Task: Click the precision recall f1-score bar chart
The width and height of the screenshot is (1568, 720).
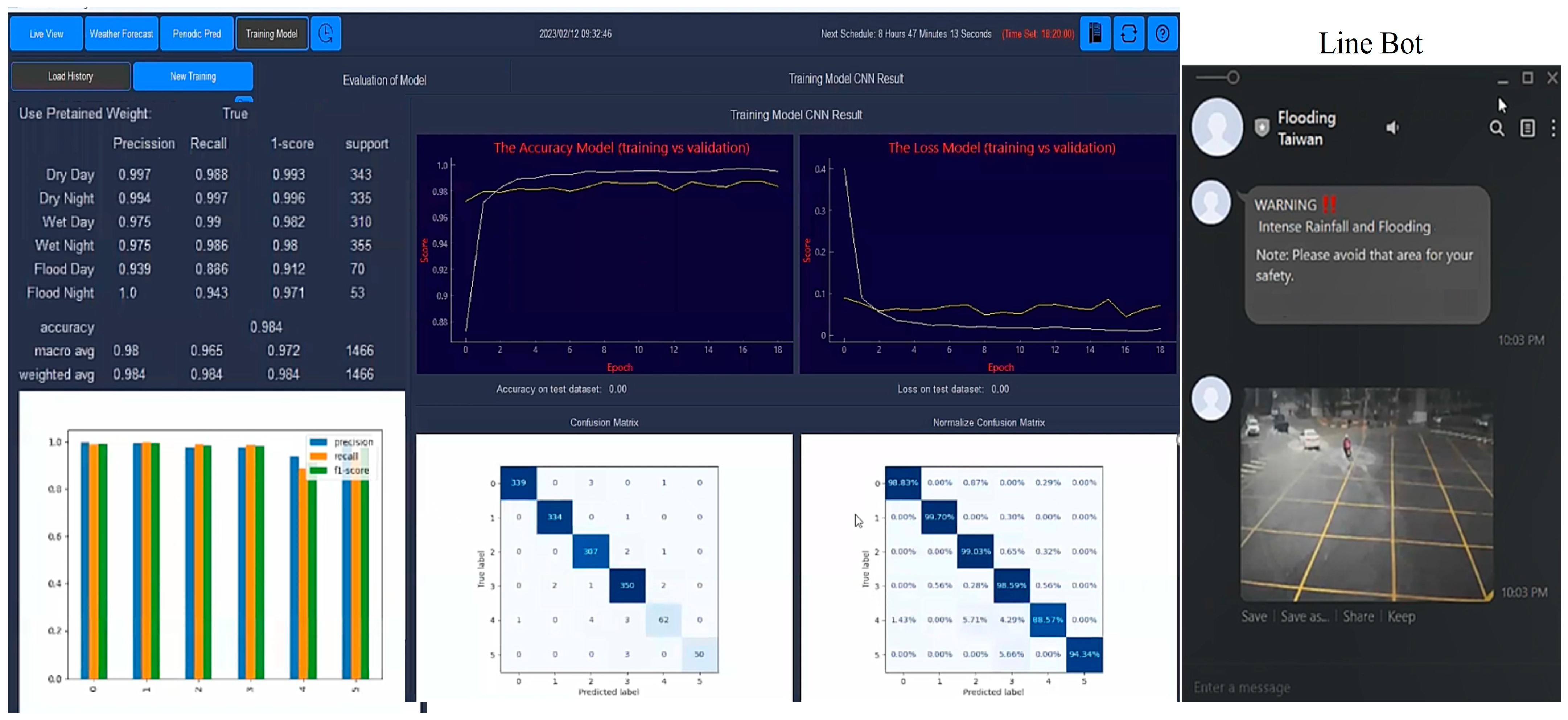Action: (212, 551)
